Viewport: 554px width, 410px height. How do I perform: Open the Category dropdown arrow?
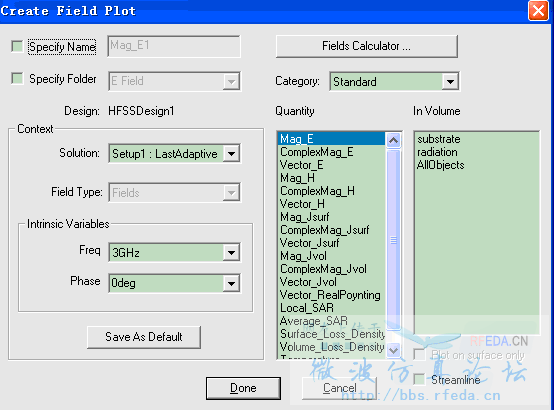coord(450,82)
